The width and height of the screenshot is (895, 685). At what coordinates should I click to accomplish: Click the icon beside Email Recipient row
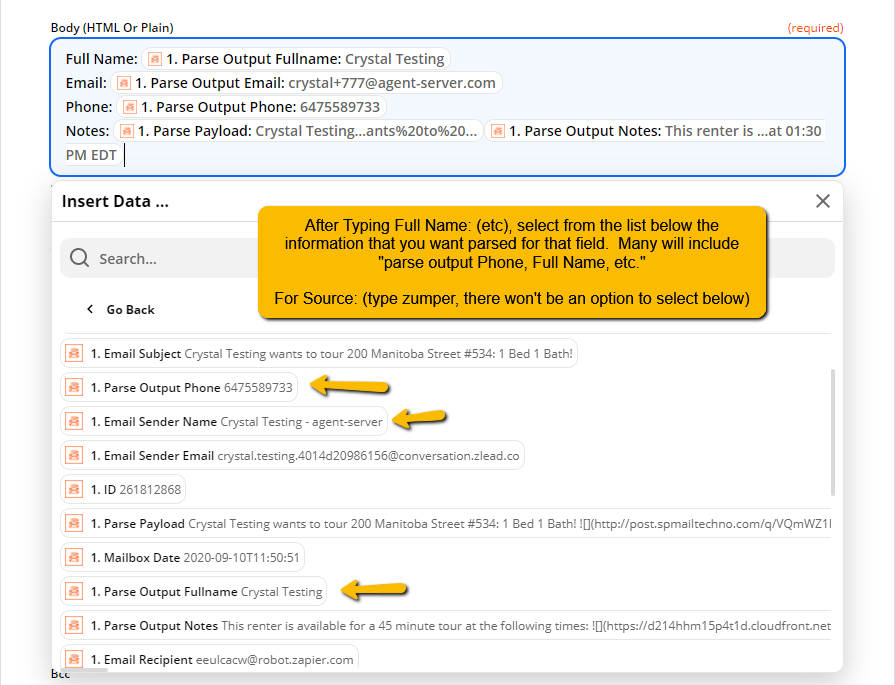point(74,659)
